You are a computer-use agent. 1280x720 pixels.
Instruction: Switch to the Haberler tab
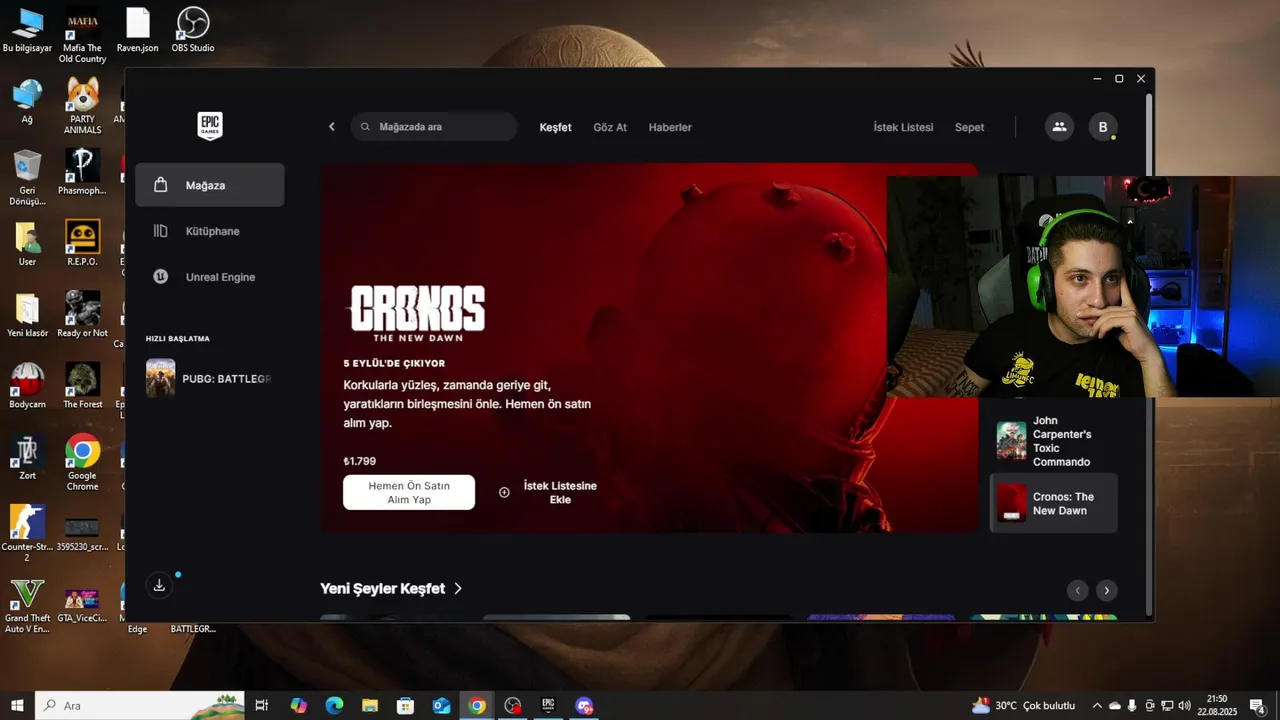click(670, 127)
